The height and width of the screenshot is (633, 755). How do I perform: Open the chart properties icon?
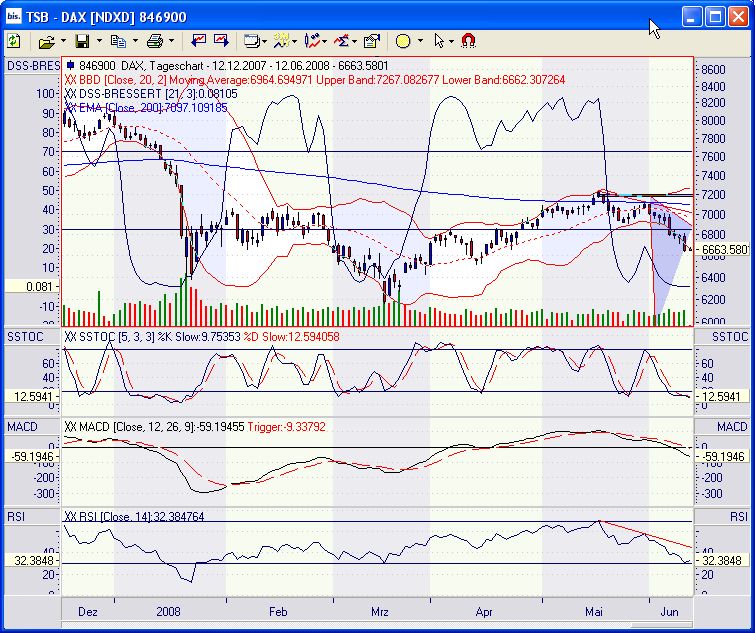[x=372, y=41]
